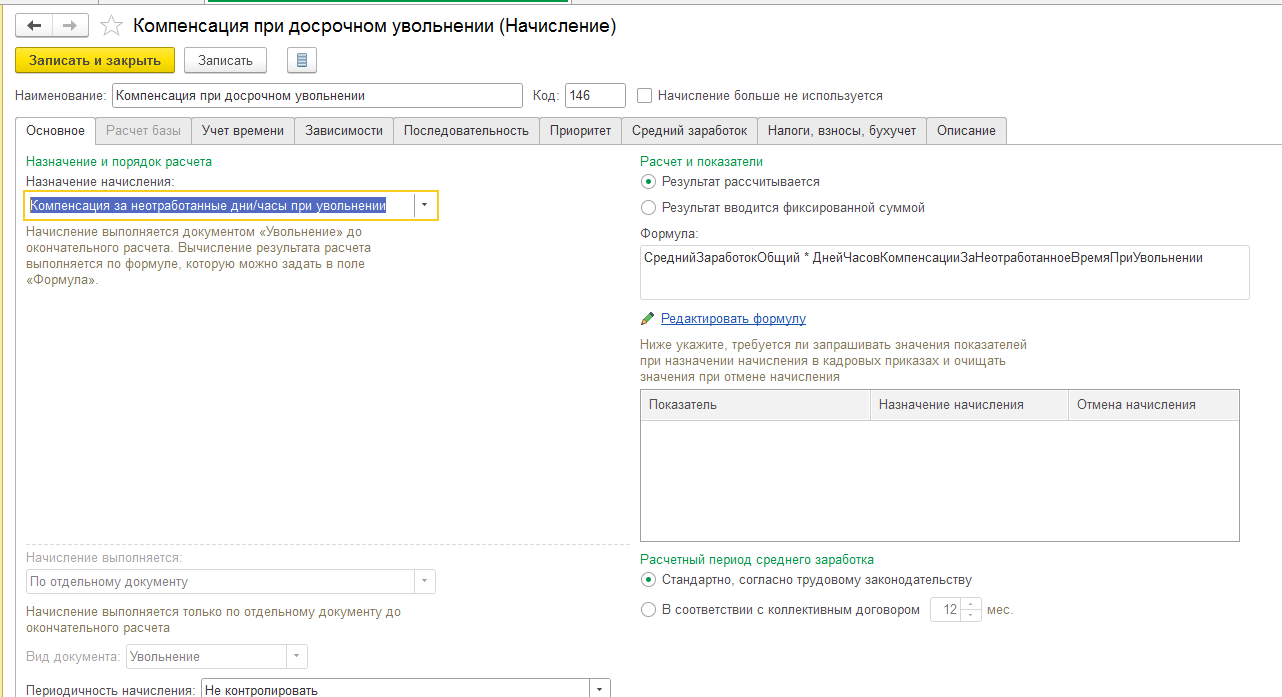Click into the Код field
The image size is (1282, 697).
(x=595, y=96)
